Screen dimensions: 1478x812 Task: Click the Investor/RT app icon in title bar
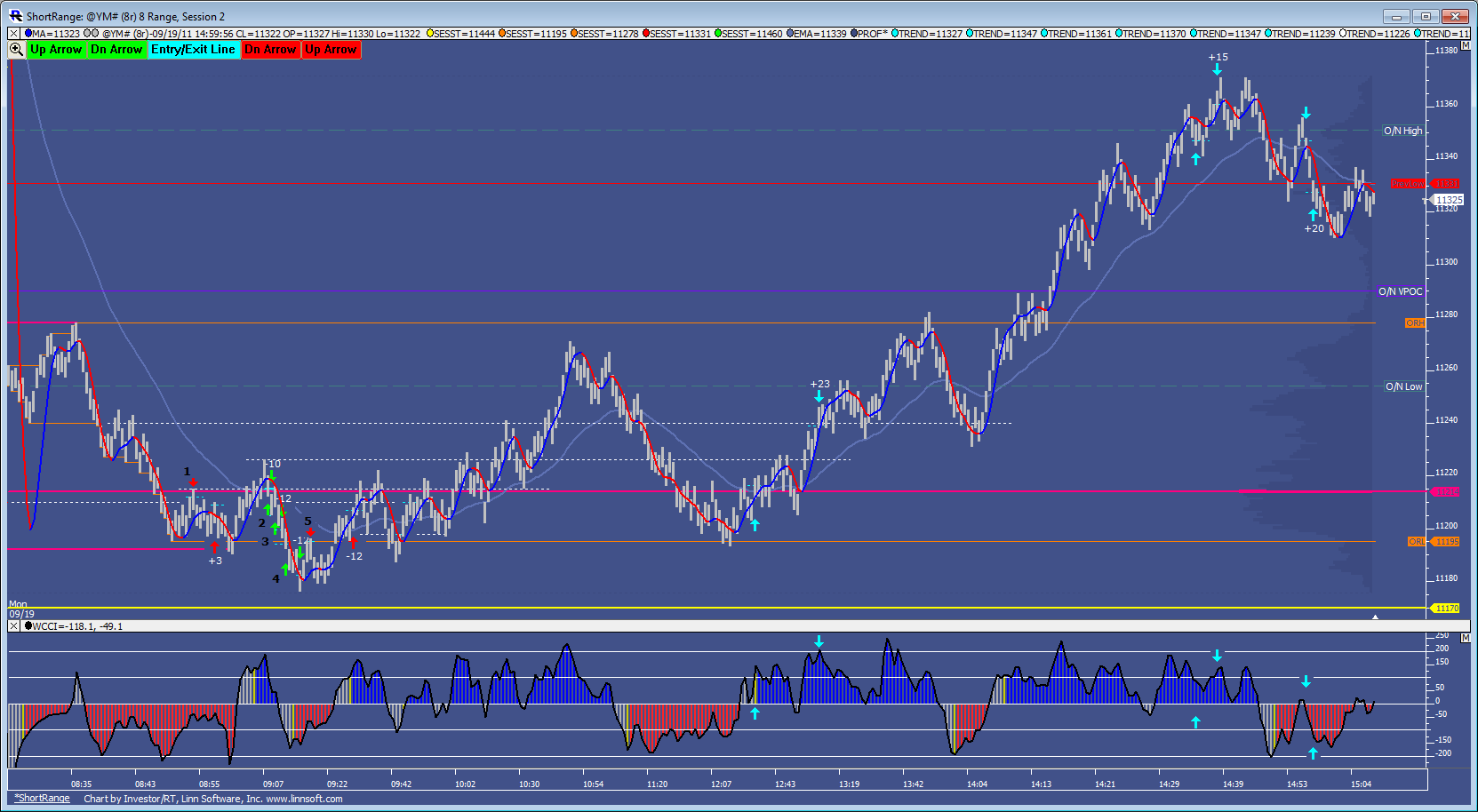[x=15, y=16]
